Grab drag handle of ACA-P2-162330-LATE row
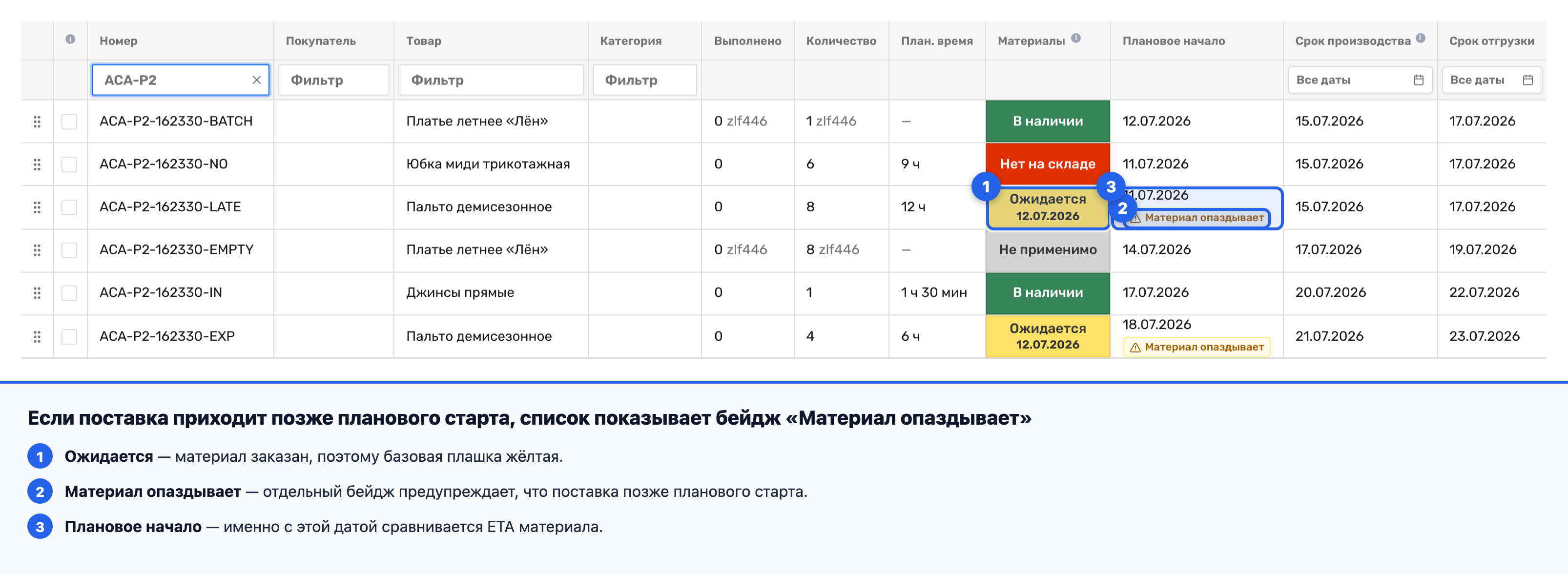This screenshot has width=1568, height=575. pyautogui.click(x=37, y=207)
